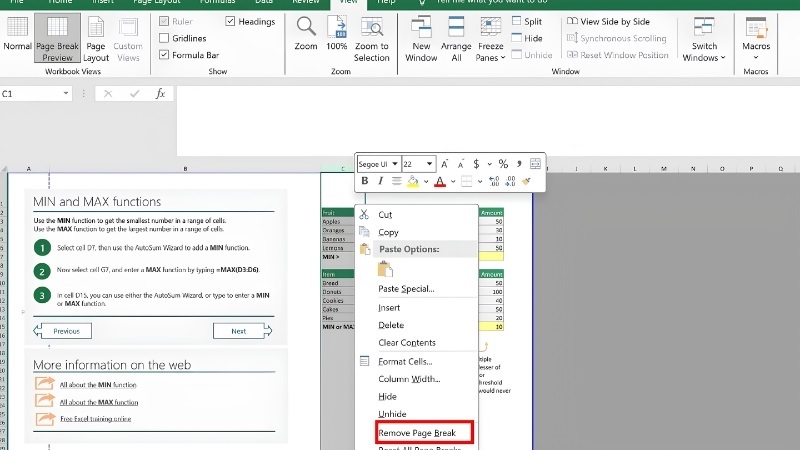Click the formula bar cancel X

(108, 93)
